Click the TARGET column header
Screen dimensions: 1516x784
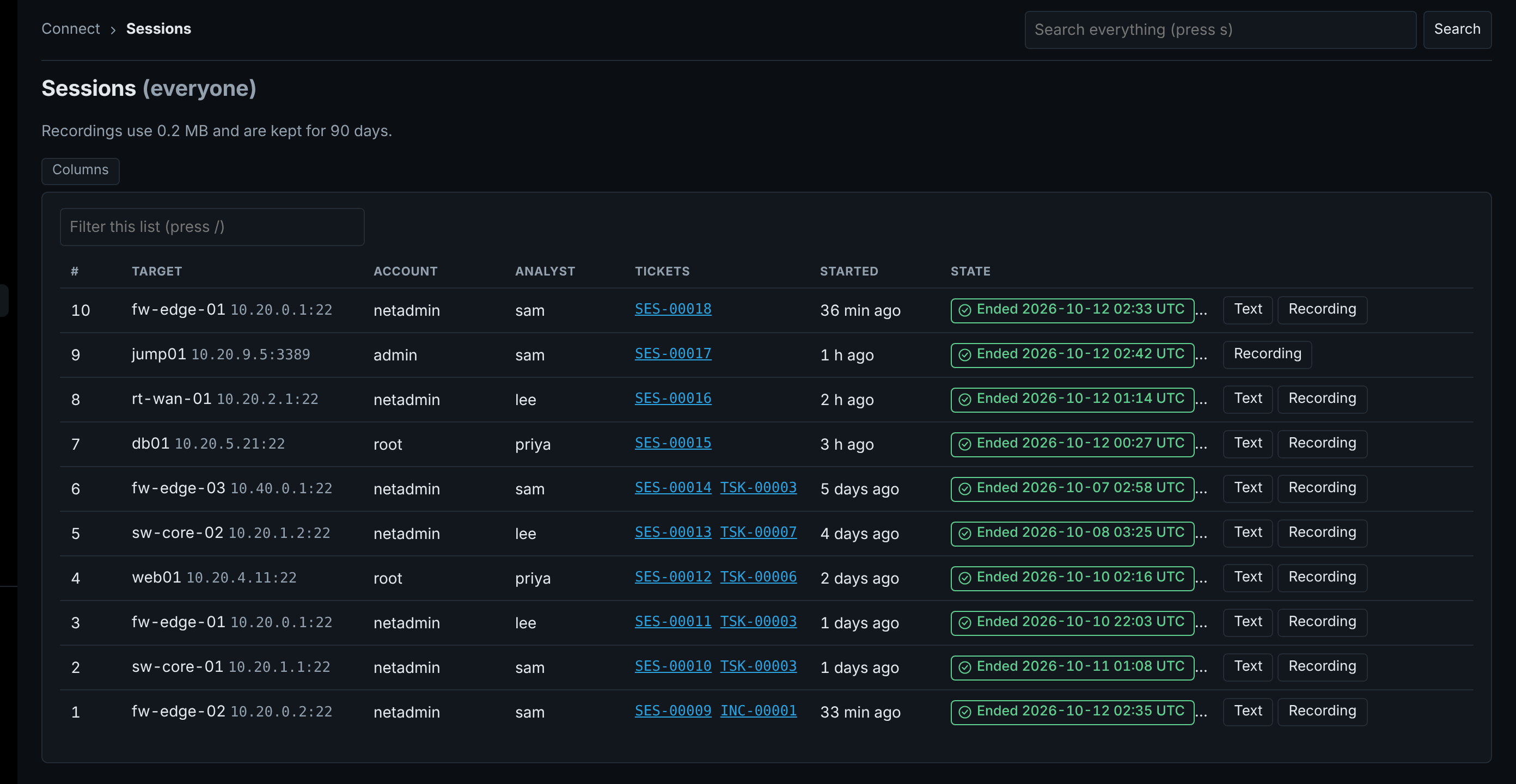click(x=156, y=271)
